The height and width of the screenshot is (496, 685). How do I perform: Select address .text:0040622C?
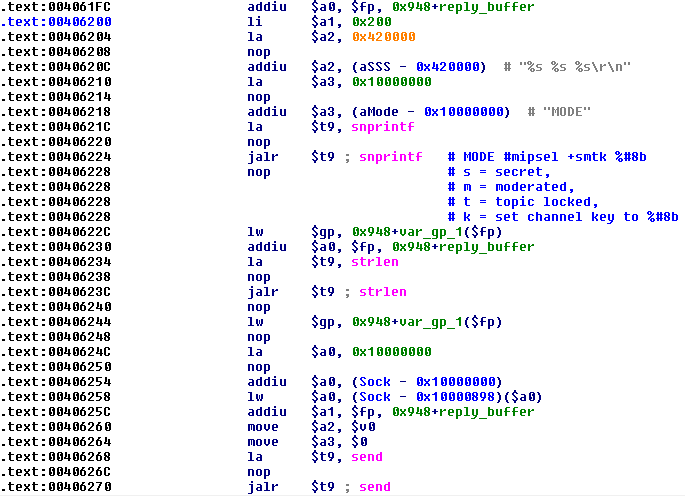click(x=56, y=232)
